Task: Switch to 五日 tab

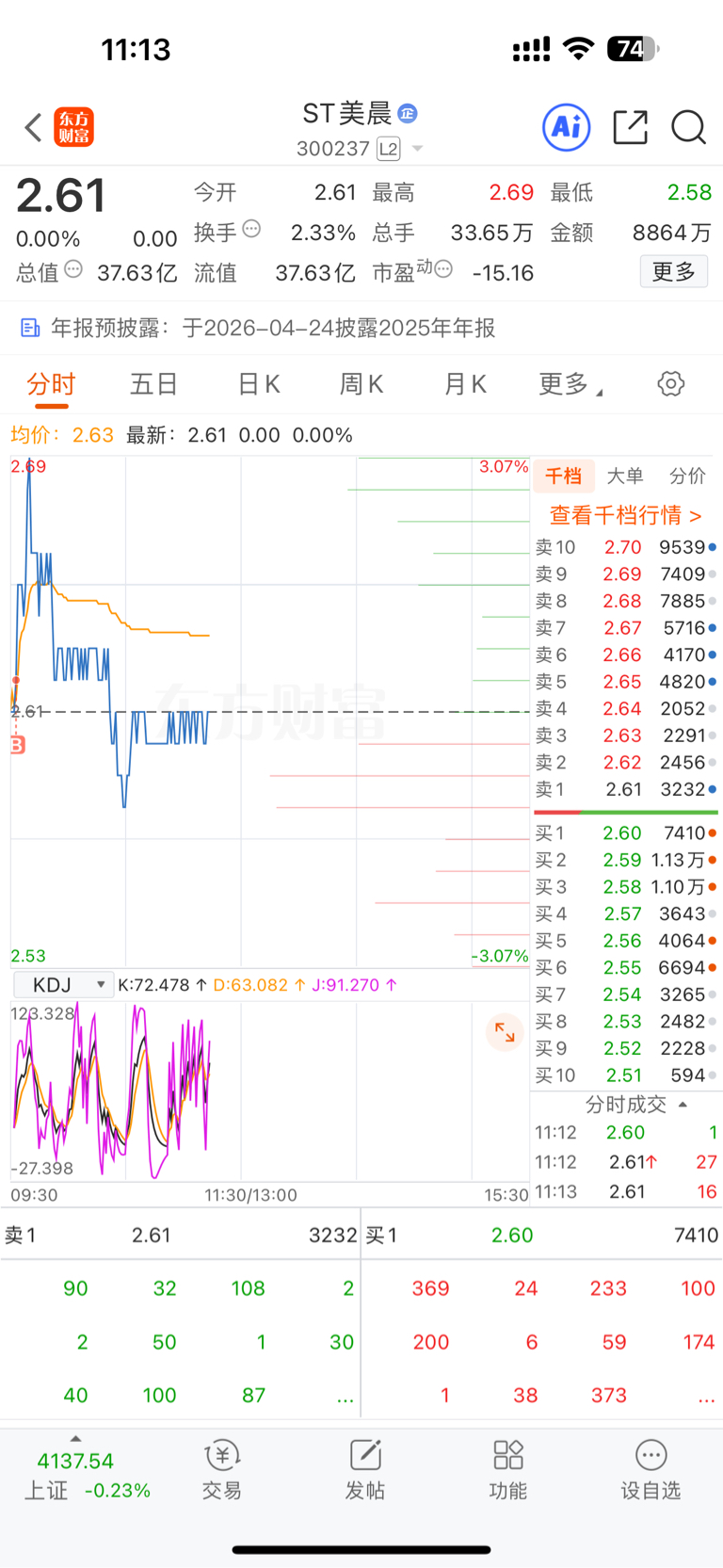Action: coord(153,384)
